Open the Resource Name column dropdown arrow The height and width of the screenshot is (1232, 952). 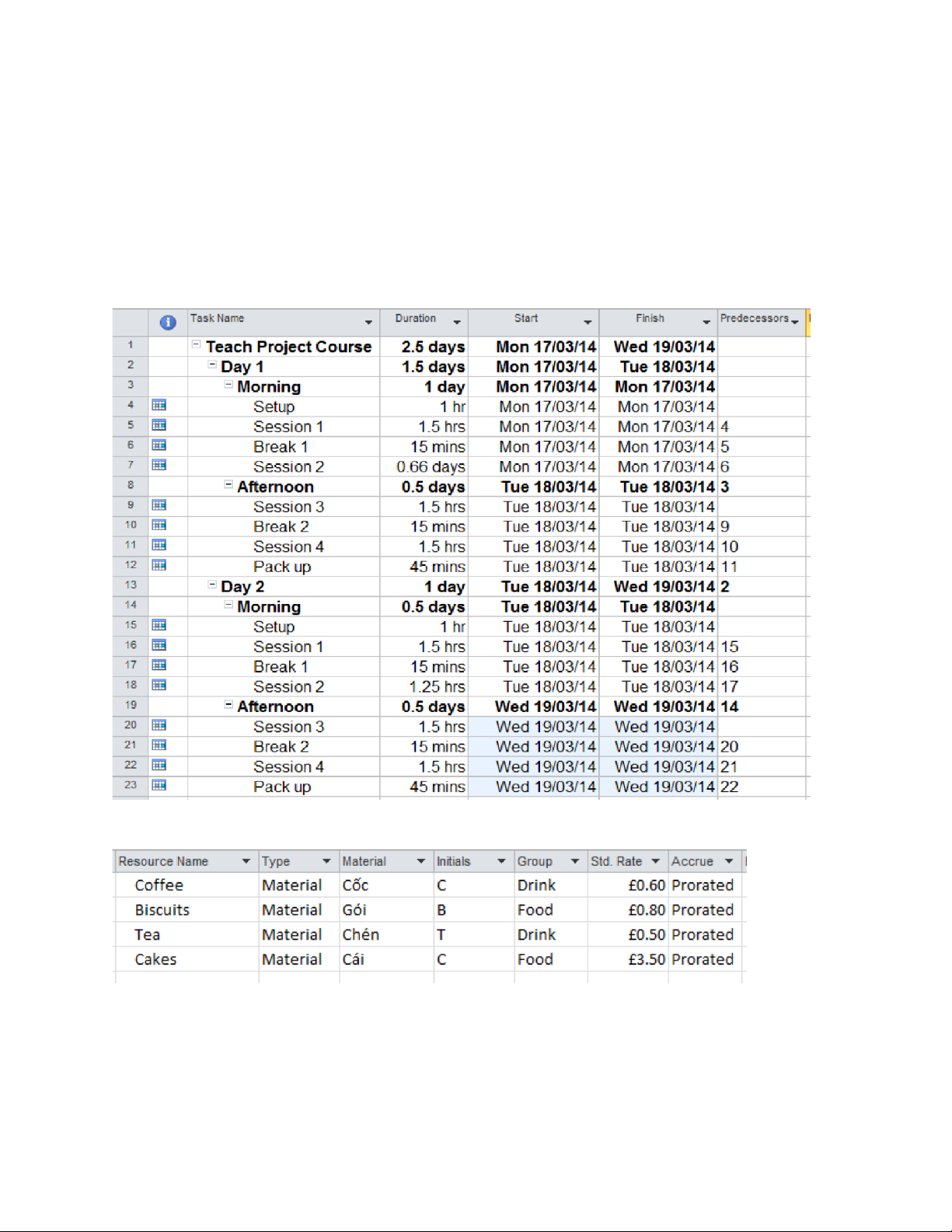point(246,861)
